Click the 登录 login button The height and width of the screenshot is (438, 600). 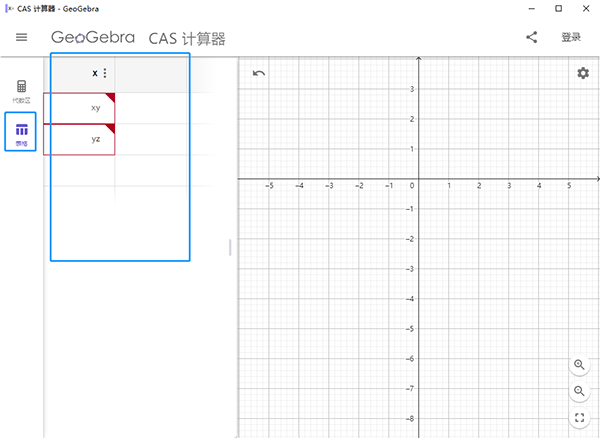click(x=570, y=38)
